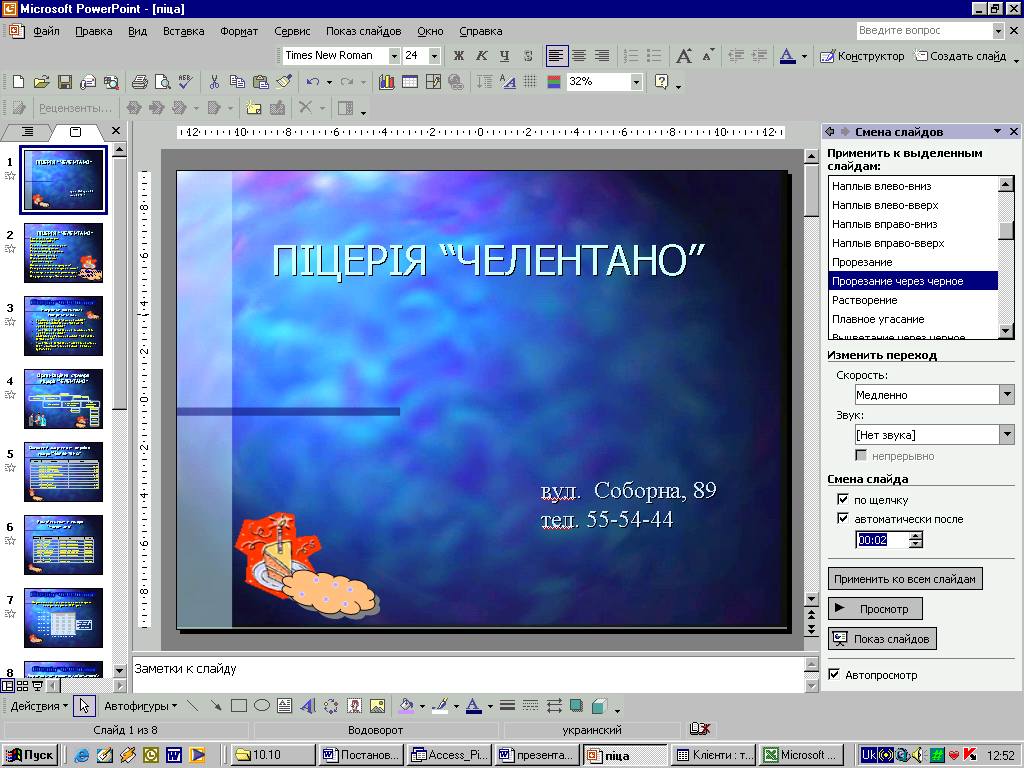Viewport: 1024px width, 768px height.
Task: Paste with the clipboard icon
Action: pos(260,82)
